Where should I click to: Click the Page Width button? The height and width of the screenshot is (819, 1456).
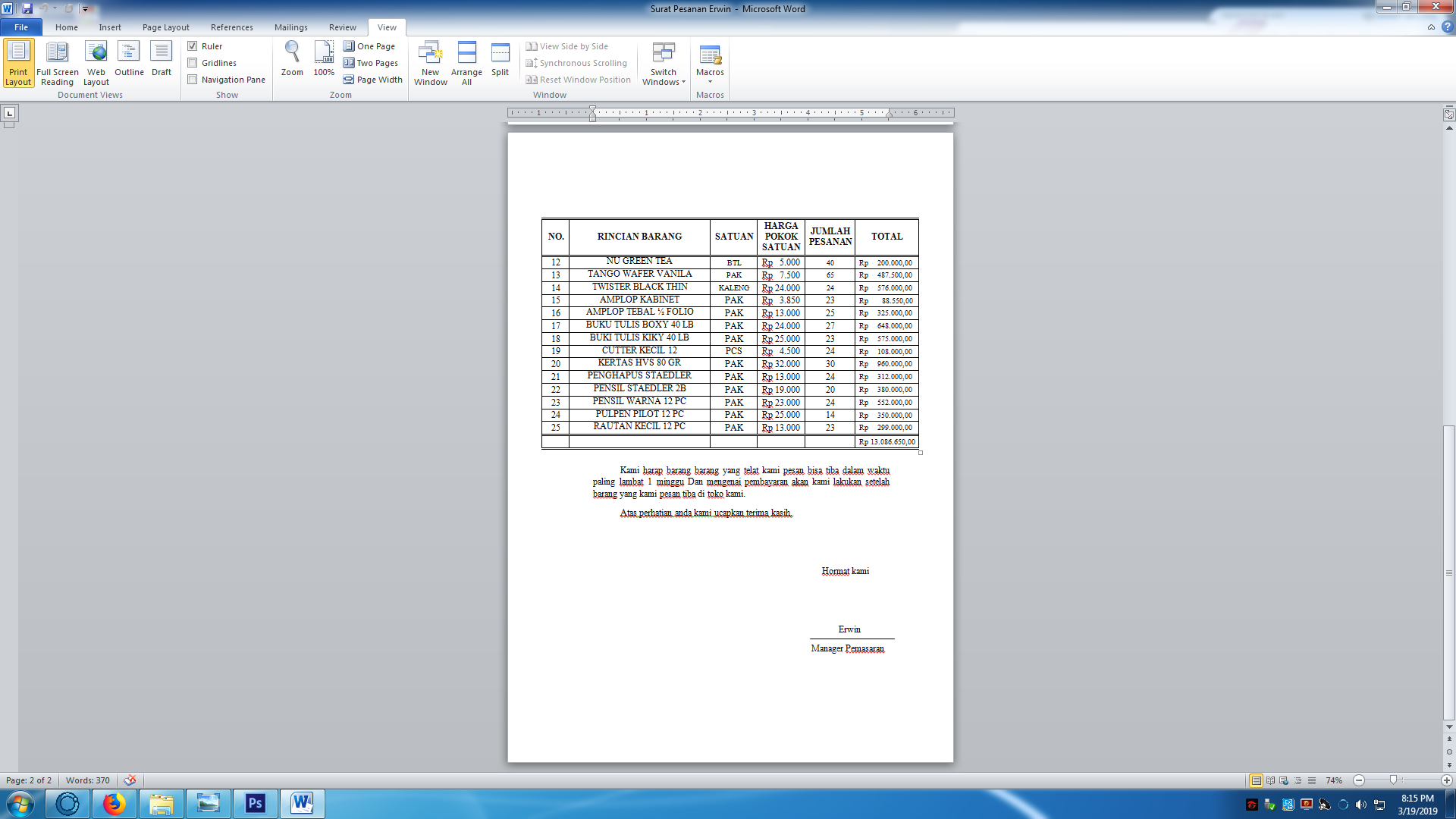pyautogui.click(x=372, y=80)
